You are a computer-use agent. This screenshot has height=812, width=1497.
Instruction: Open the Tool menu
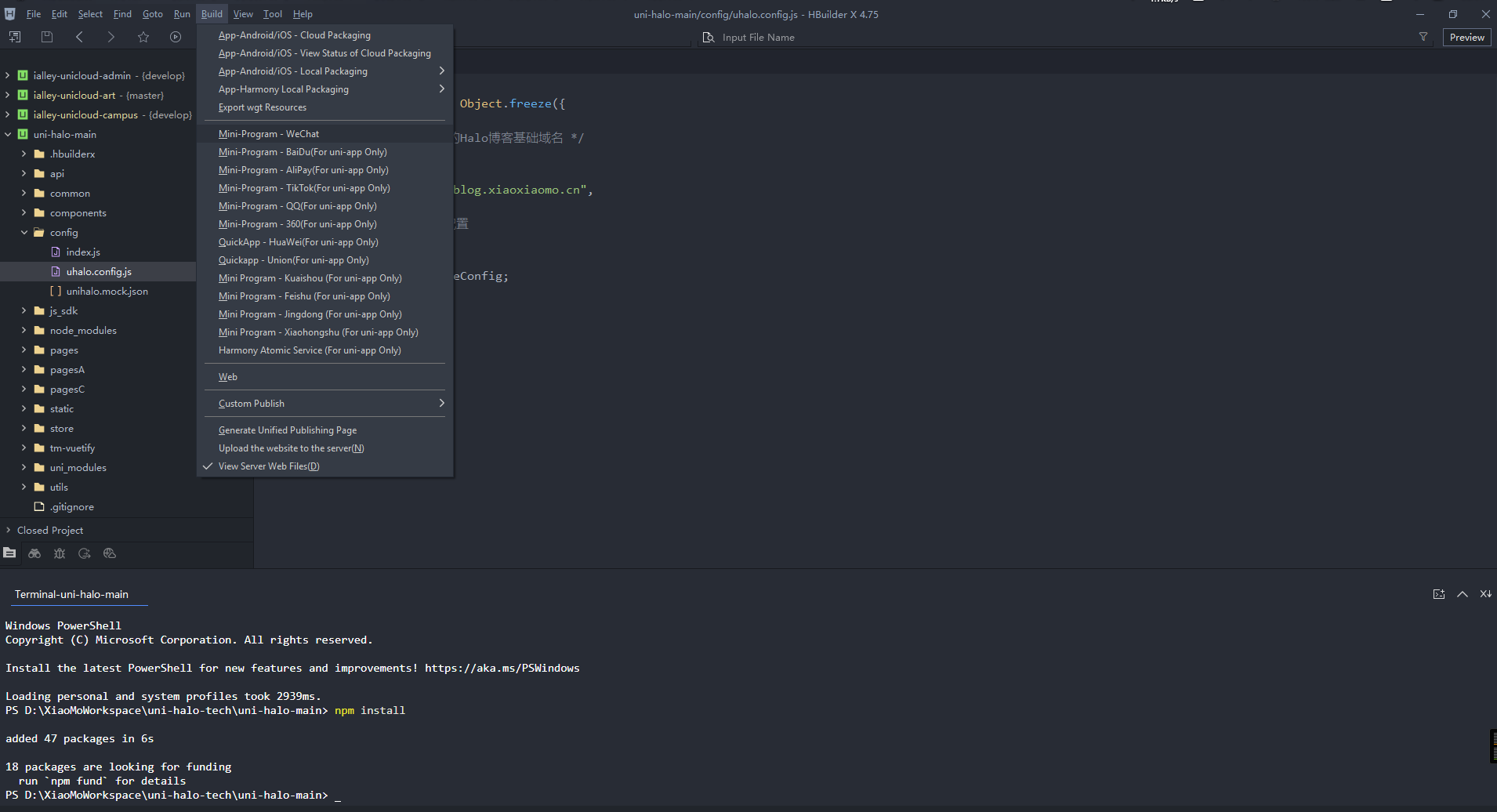[x=273, y=14]
